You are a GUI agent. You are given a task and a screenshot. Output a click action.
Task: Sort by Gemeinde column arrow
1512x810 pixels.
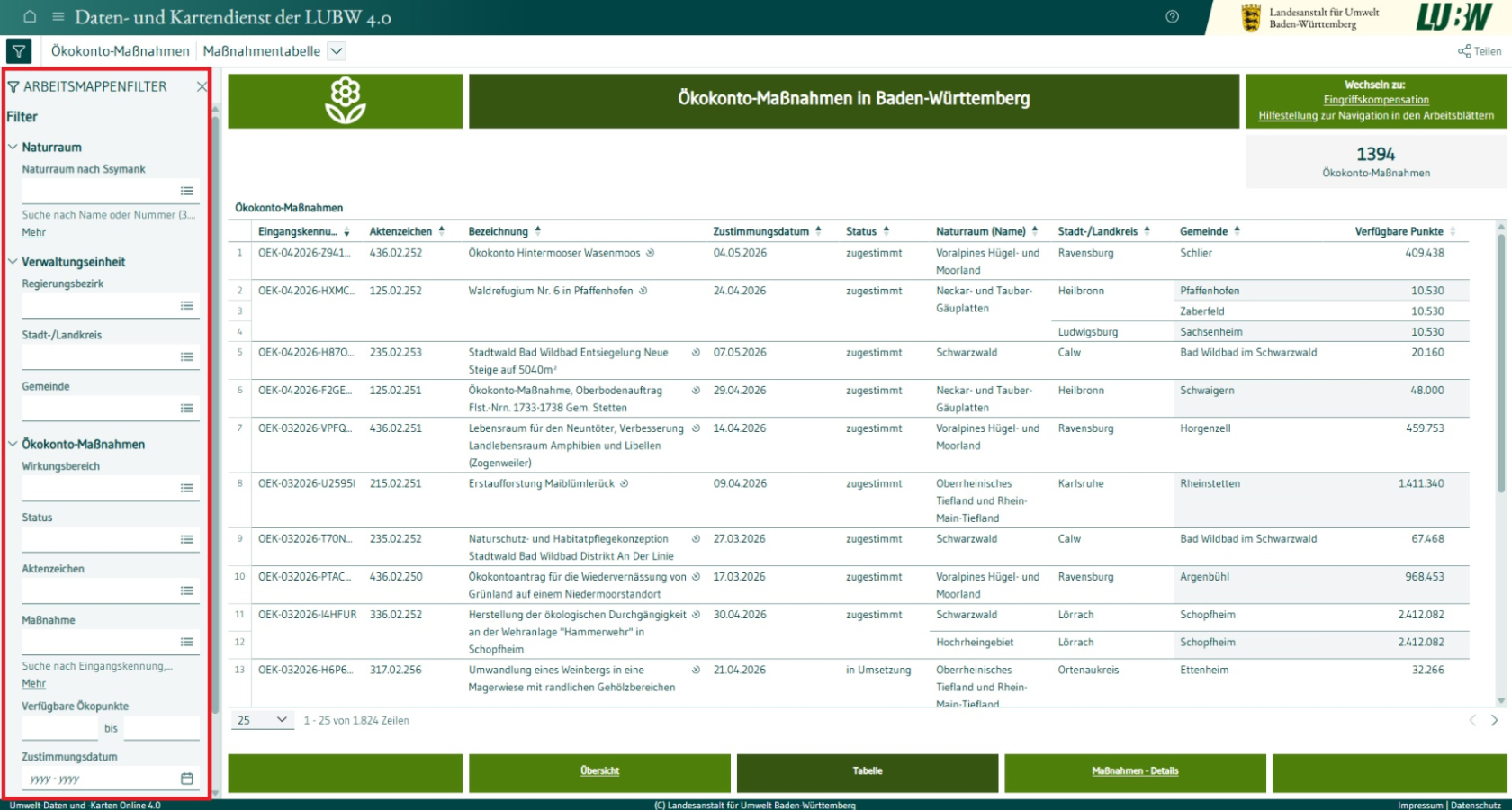point(1237,231)
